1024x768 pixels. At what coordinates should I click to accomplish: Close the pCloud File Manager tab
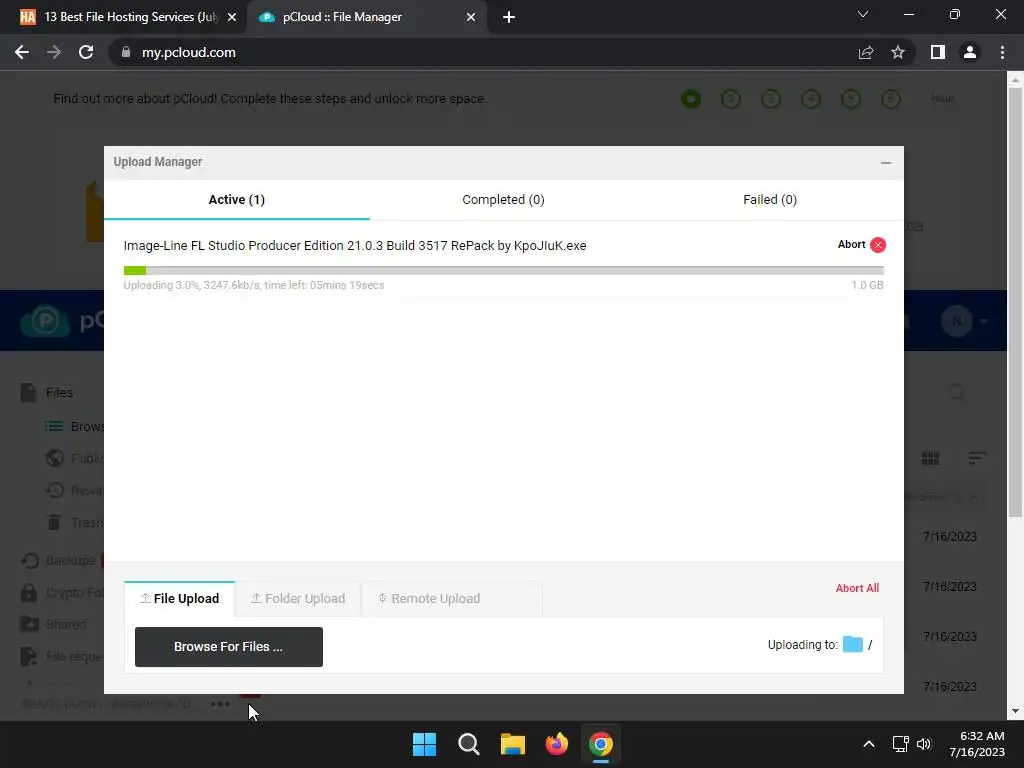click(471, 17)
